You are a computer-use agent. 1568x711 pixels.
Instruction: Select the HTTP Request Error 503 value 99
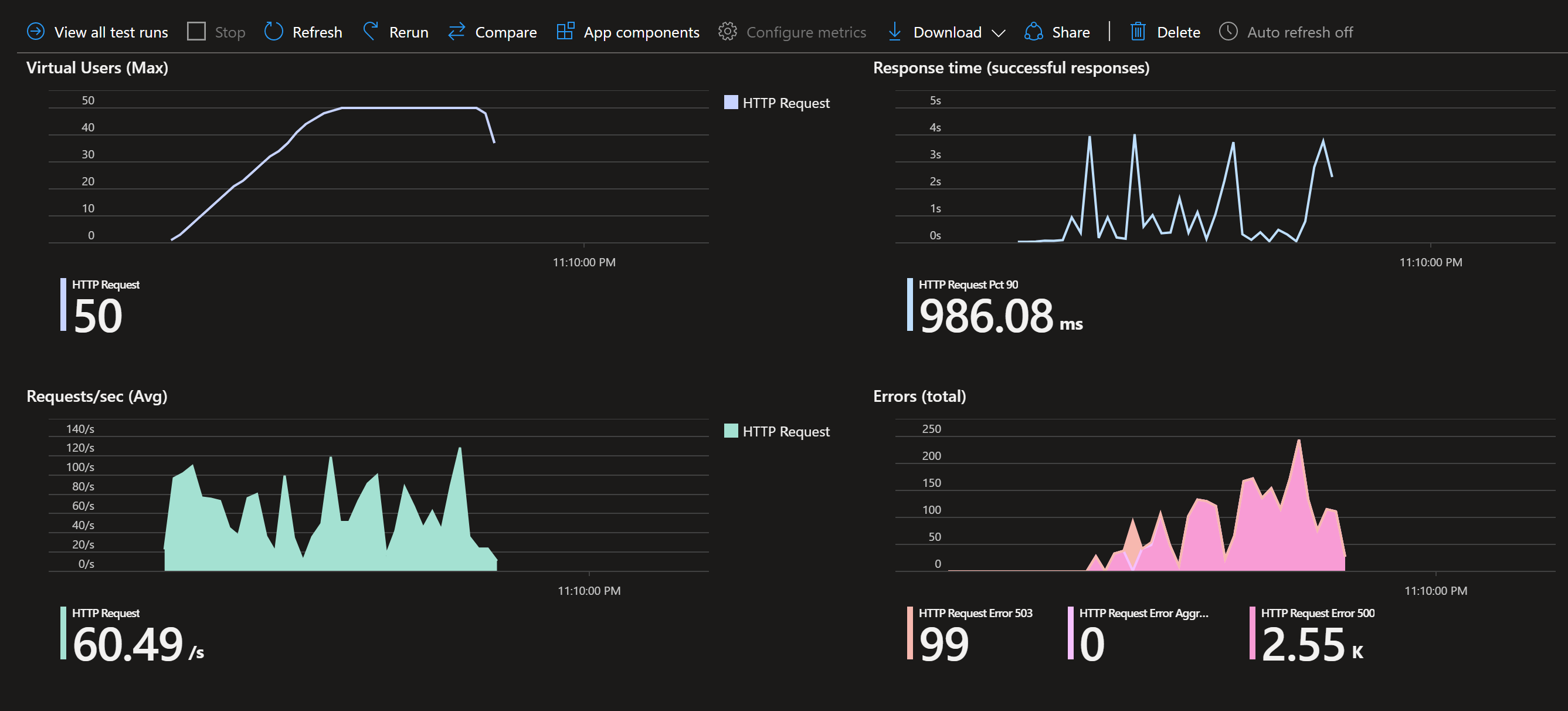(943, 644)
